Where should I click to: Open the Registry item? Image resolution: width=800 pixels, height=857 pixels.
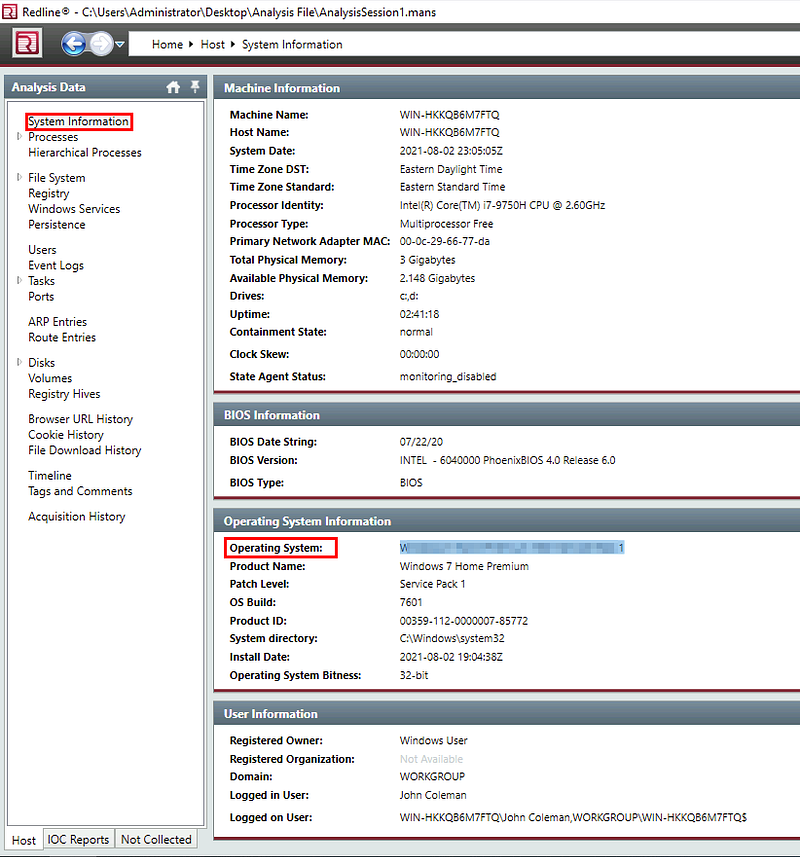tap(49, 193)
